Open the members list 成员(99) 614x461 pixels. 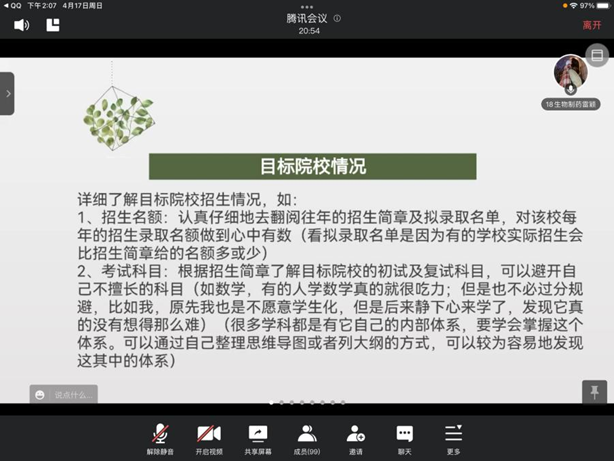(x=307, y=438)
